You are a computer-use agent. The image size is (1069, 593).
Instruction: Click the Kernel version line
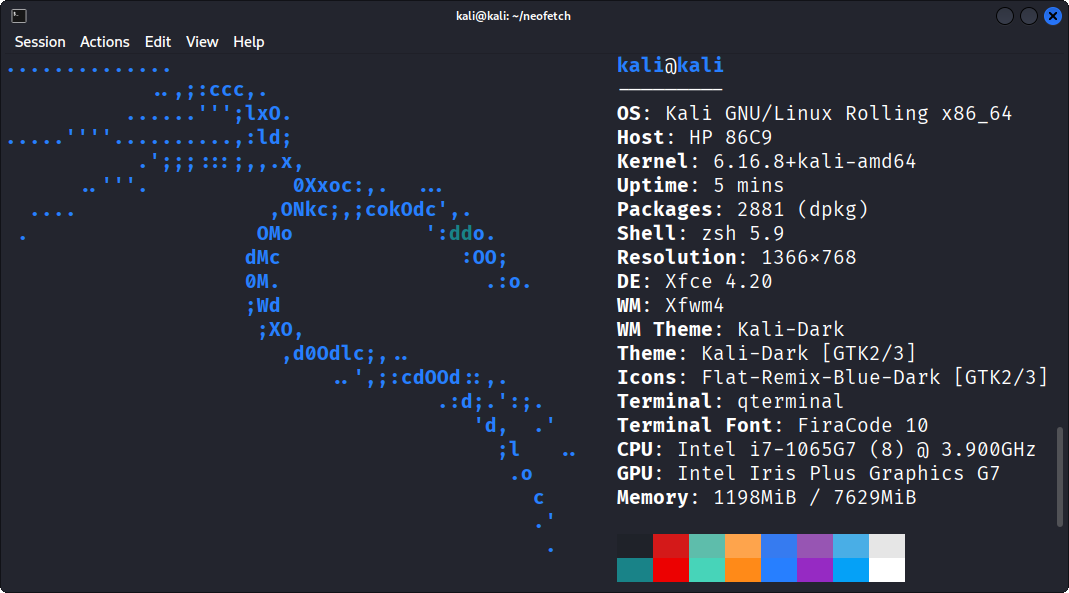click(x=766, y=161)
